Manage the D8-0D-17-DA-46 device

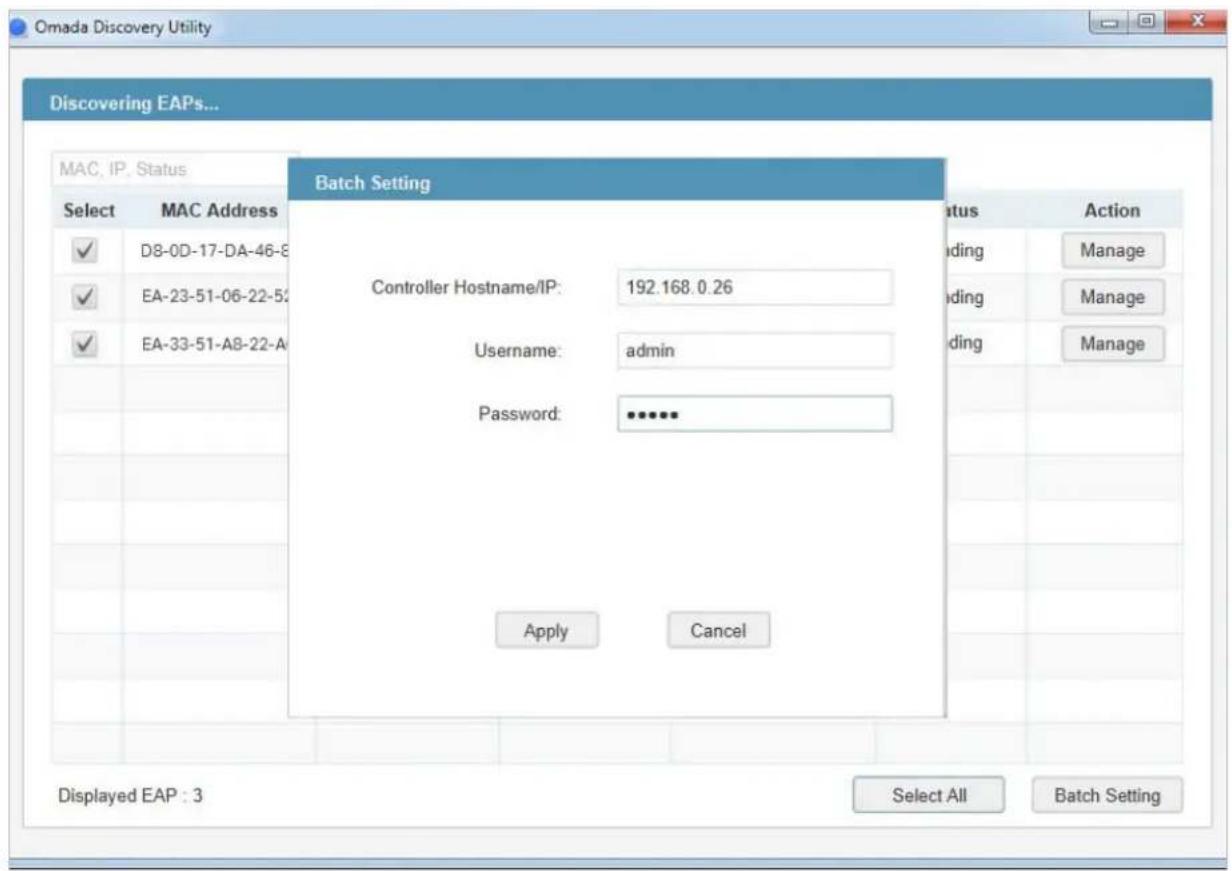[x=1113, y=251]
